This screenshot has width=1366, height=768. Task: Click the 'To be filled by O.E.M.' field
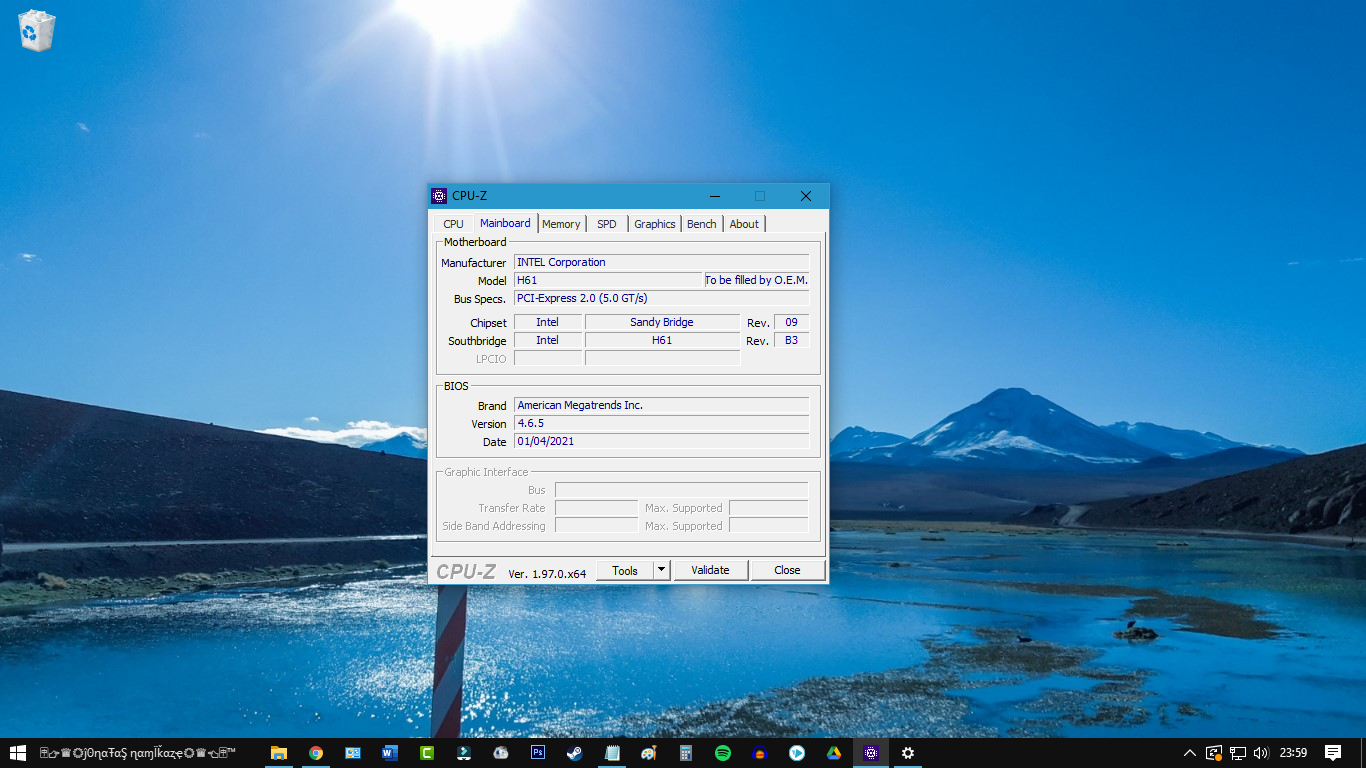tap(756, 280)
